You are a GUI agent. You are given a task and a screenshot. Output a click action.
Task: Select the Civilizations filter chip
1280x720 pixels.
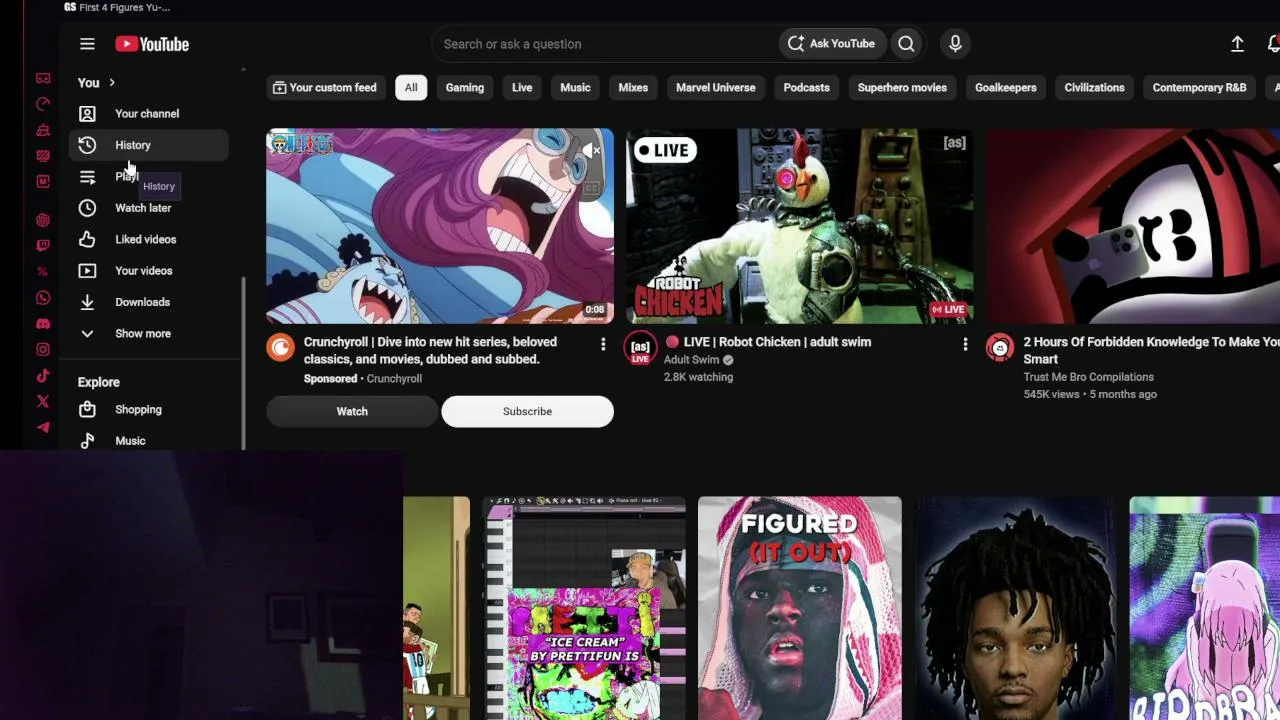tap(1095, 88)
